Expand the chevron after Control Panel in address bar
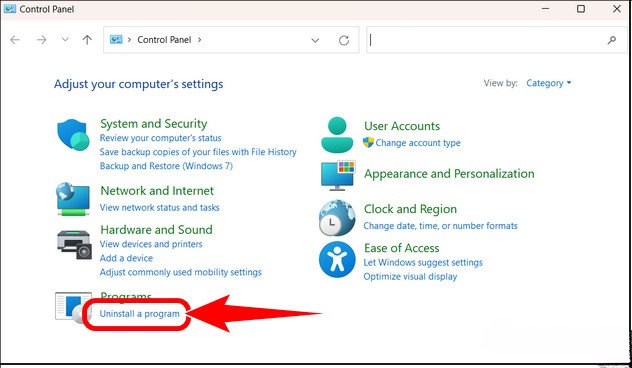 pos(200,40)
